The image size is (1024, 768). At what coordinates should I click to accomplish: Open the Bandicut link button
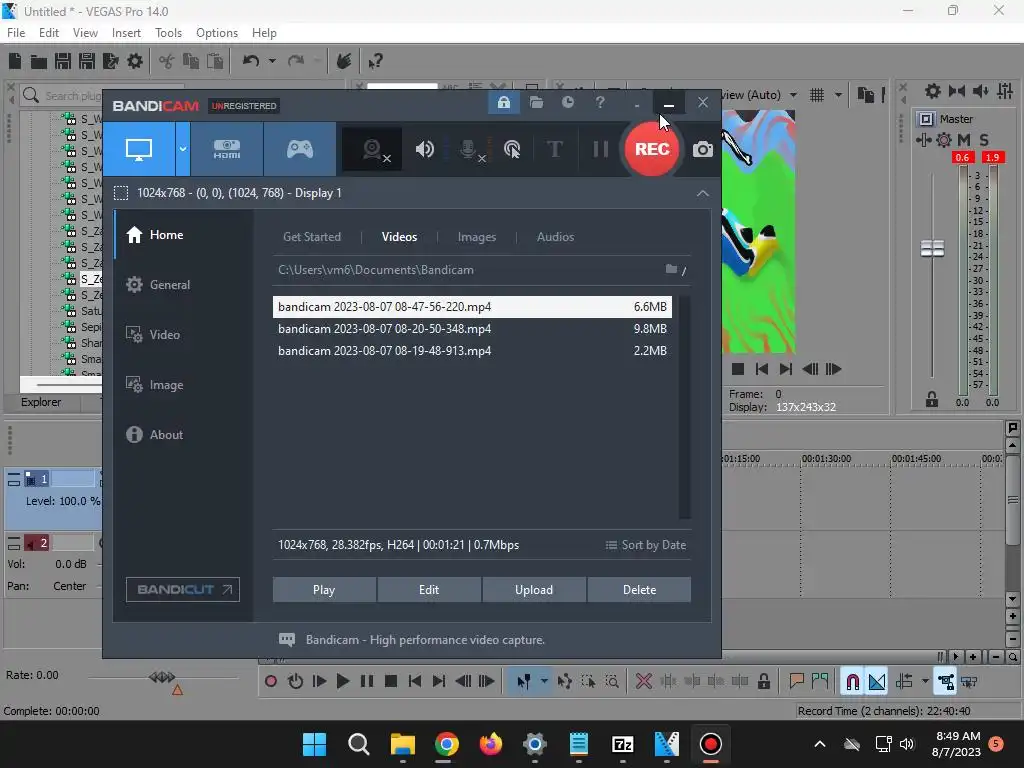[183, 590]
